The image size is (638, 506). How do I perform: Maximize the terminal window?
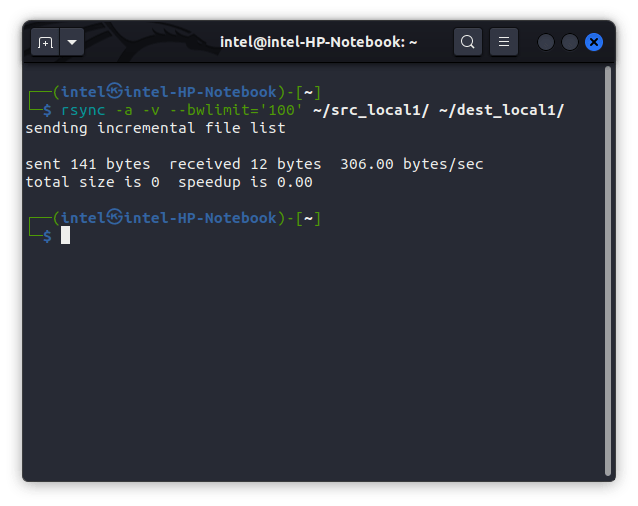(x=570, y=42)
